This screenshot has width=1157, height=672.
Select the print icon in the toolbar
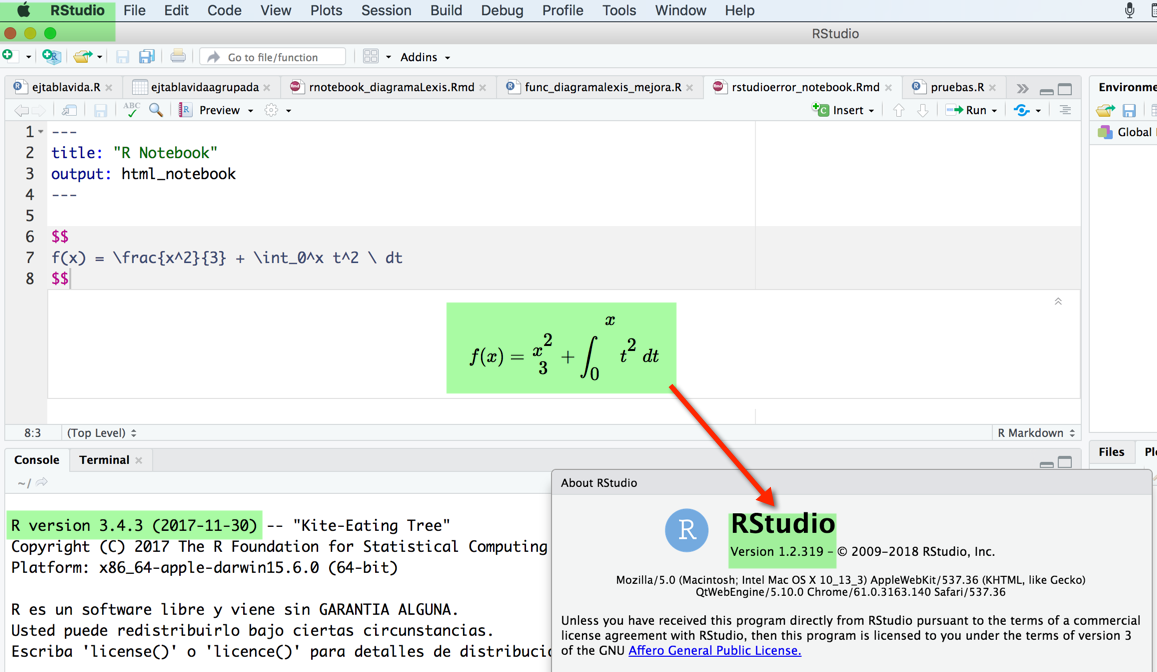click(x=177, y=56)
